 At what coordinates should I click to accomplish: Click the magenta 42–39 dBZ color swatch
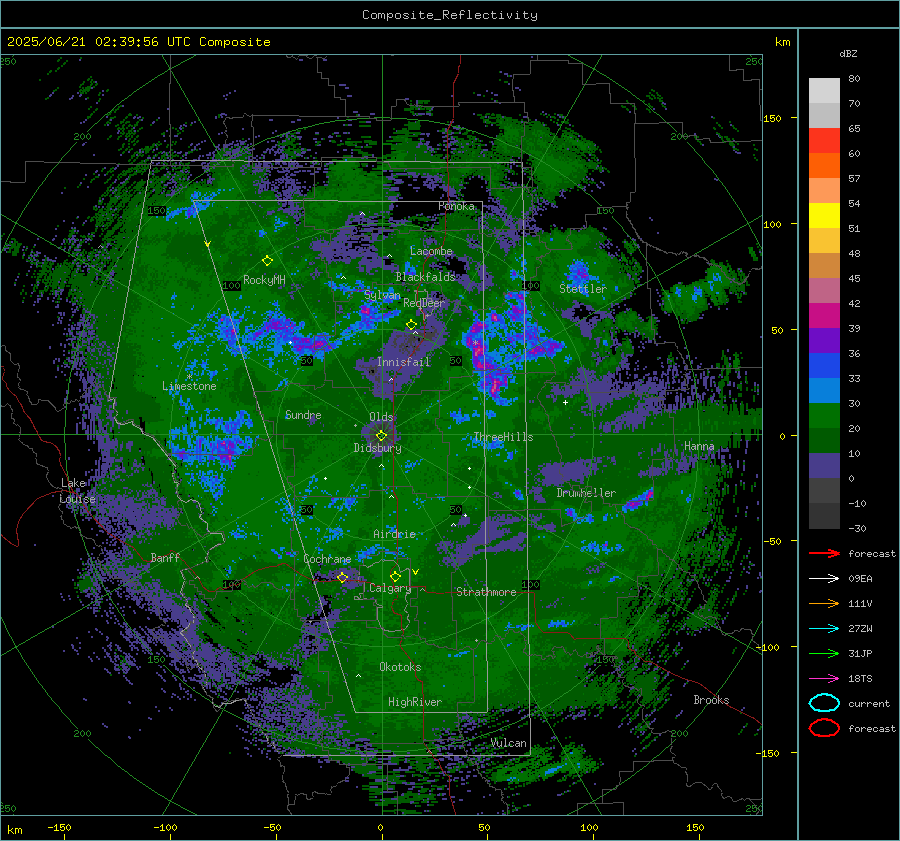(824, 315)
